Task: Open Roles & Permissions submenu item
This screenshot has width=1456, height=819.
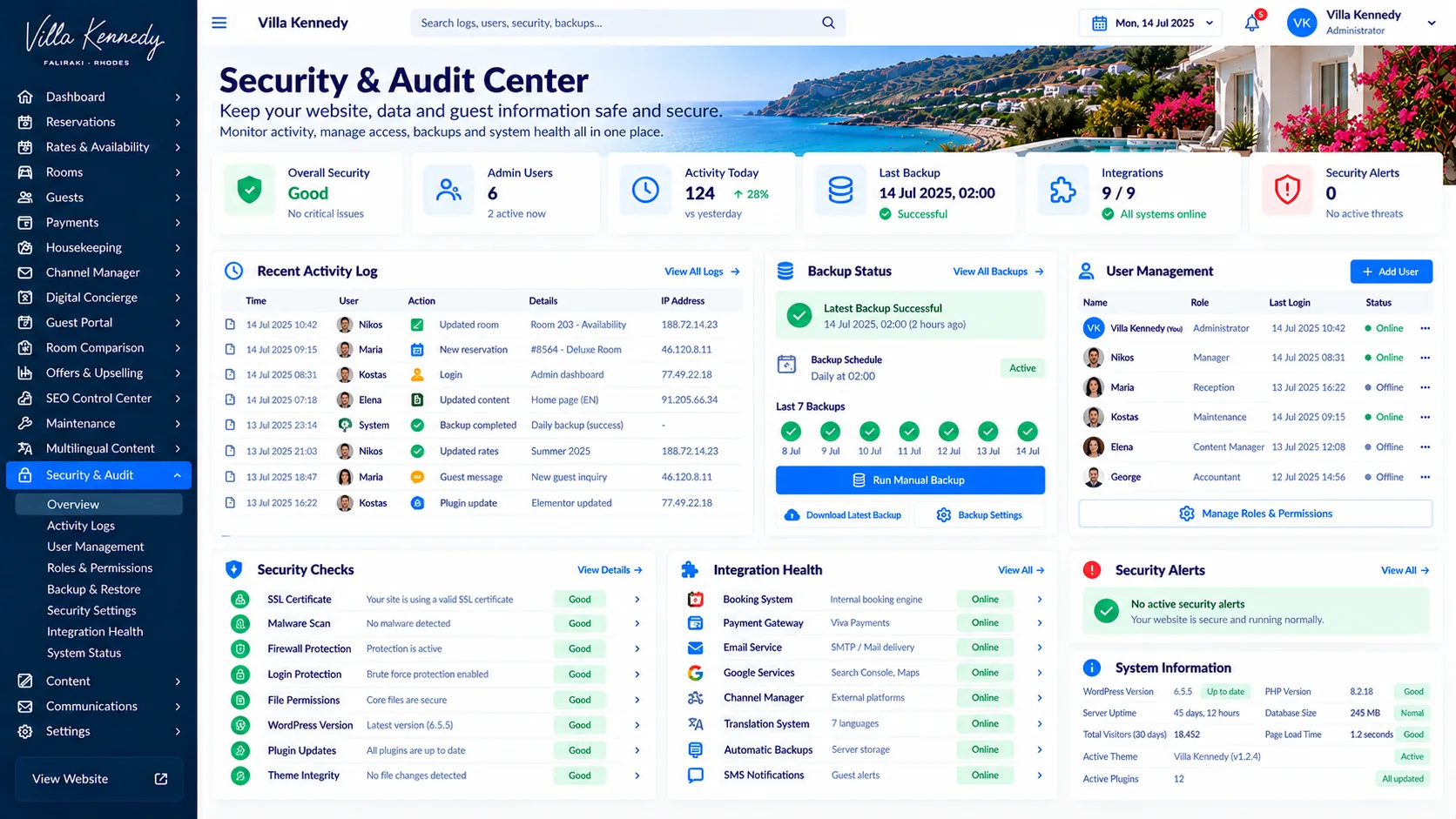Action: click(x=99, y=567)
